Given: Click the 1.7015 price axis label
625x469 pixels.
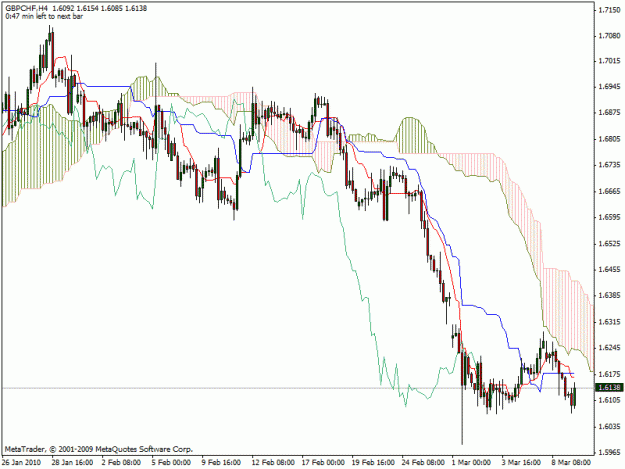Looking at the screenshot, I should click(x=609, y=61).
